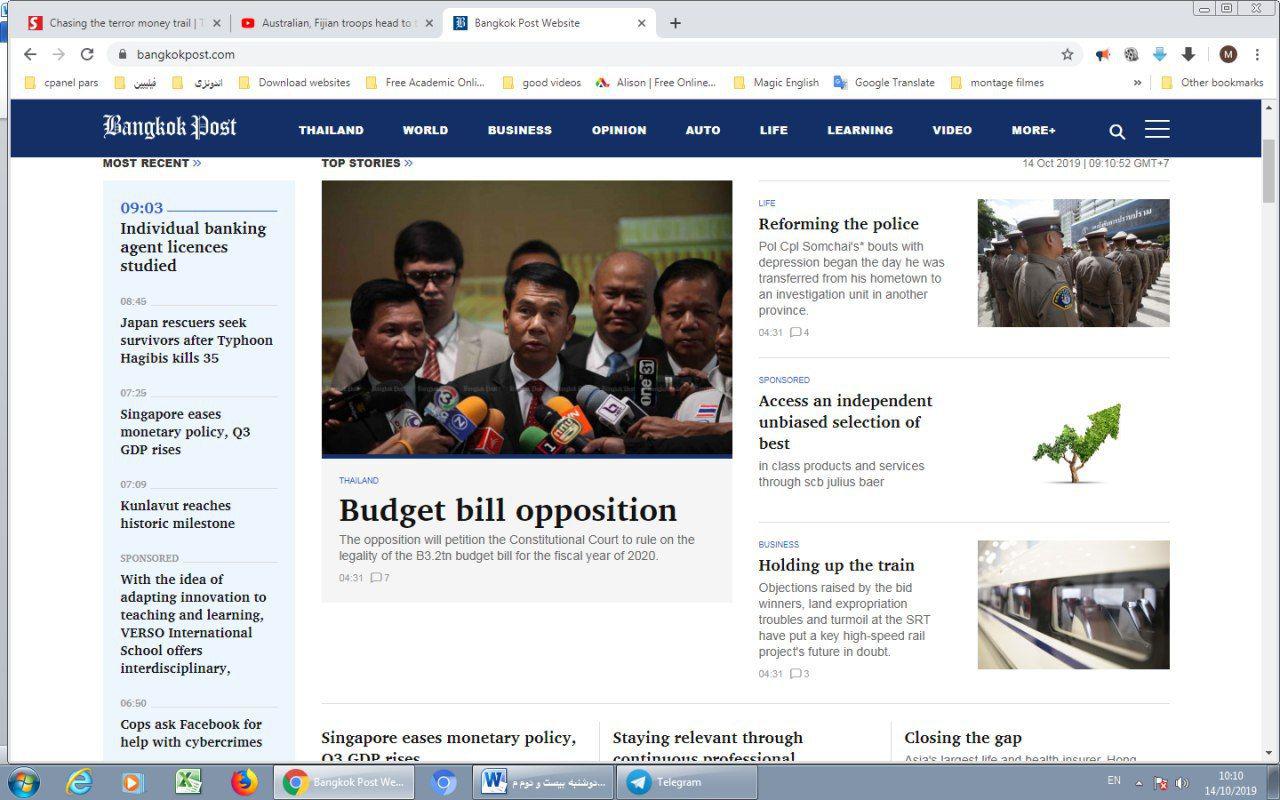Open the Chrome profile avatar M
Screen dimensions: 1280x800
pyautogui.click(x=1228, y=54)
